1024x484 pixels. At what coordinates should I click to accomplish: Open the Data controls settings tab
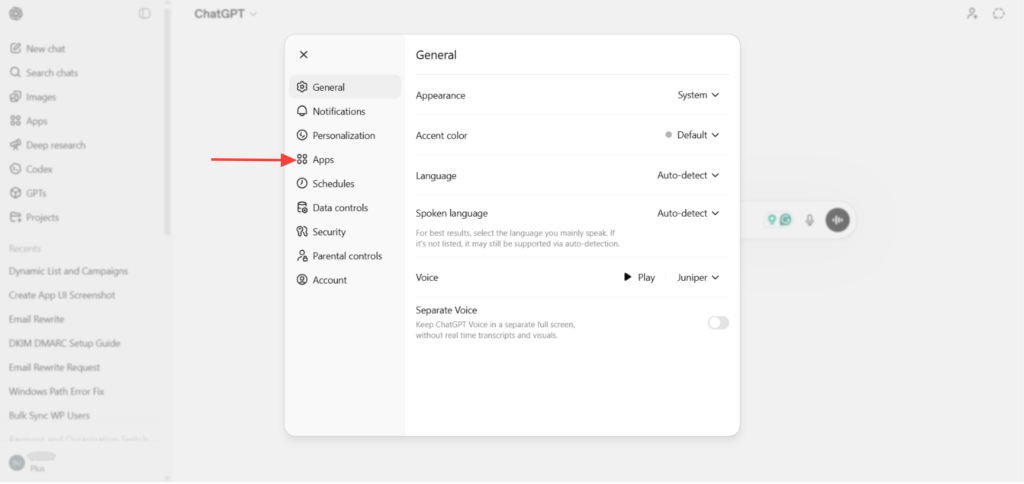pyautogui.click(x=345, y=208)
